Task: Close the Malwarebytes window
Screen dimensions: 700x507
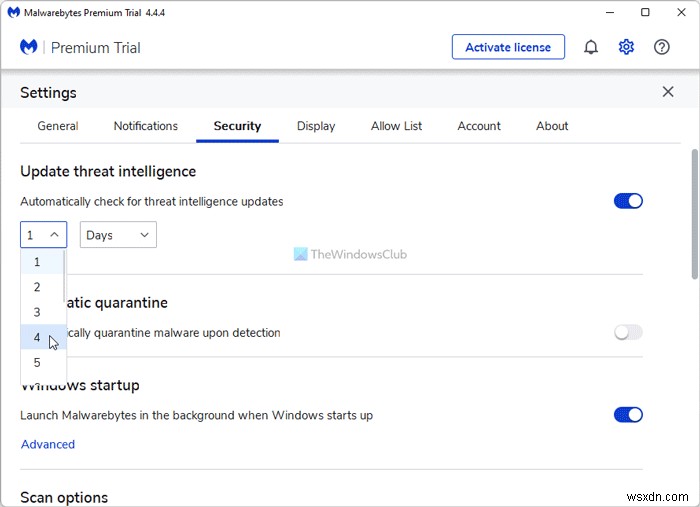Action: pos(681,12)
